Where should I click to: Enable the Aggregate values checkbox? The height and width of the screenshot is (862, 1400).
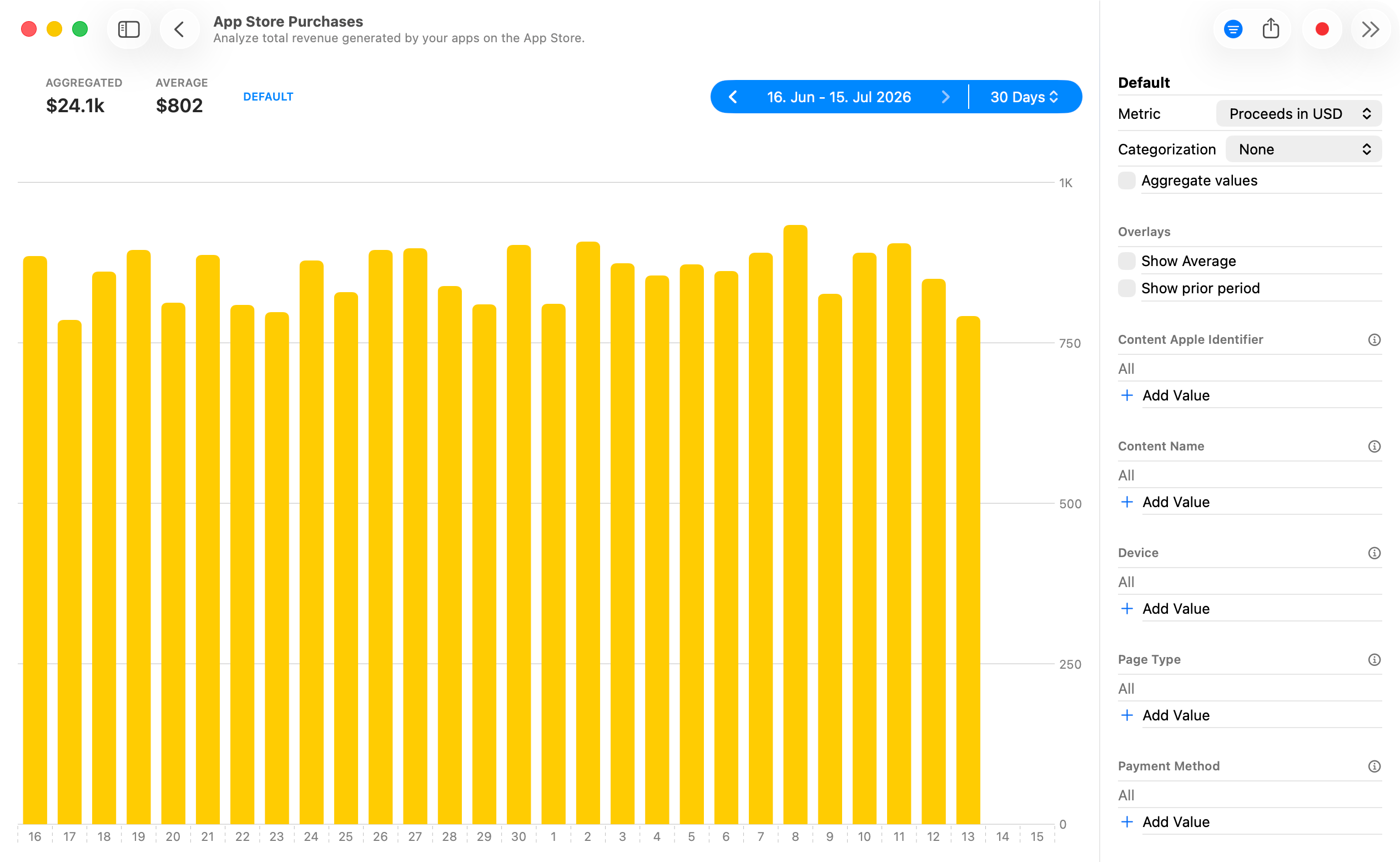[x=1126, y=180]
